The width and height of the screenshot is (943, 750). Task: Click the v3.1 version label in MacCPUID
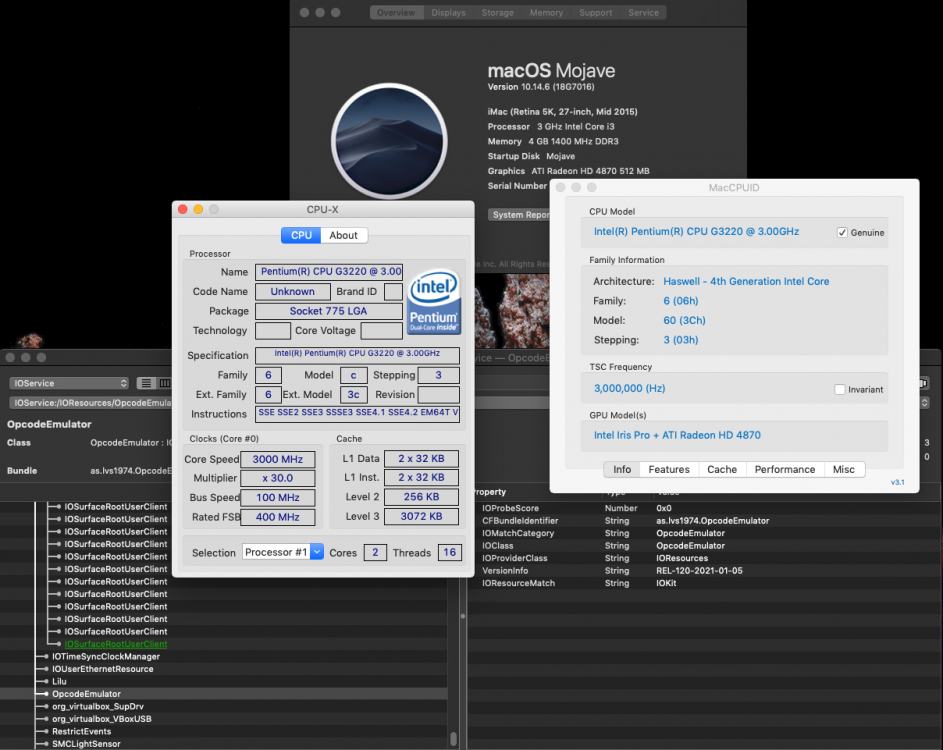point(897,482)
